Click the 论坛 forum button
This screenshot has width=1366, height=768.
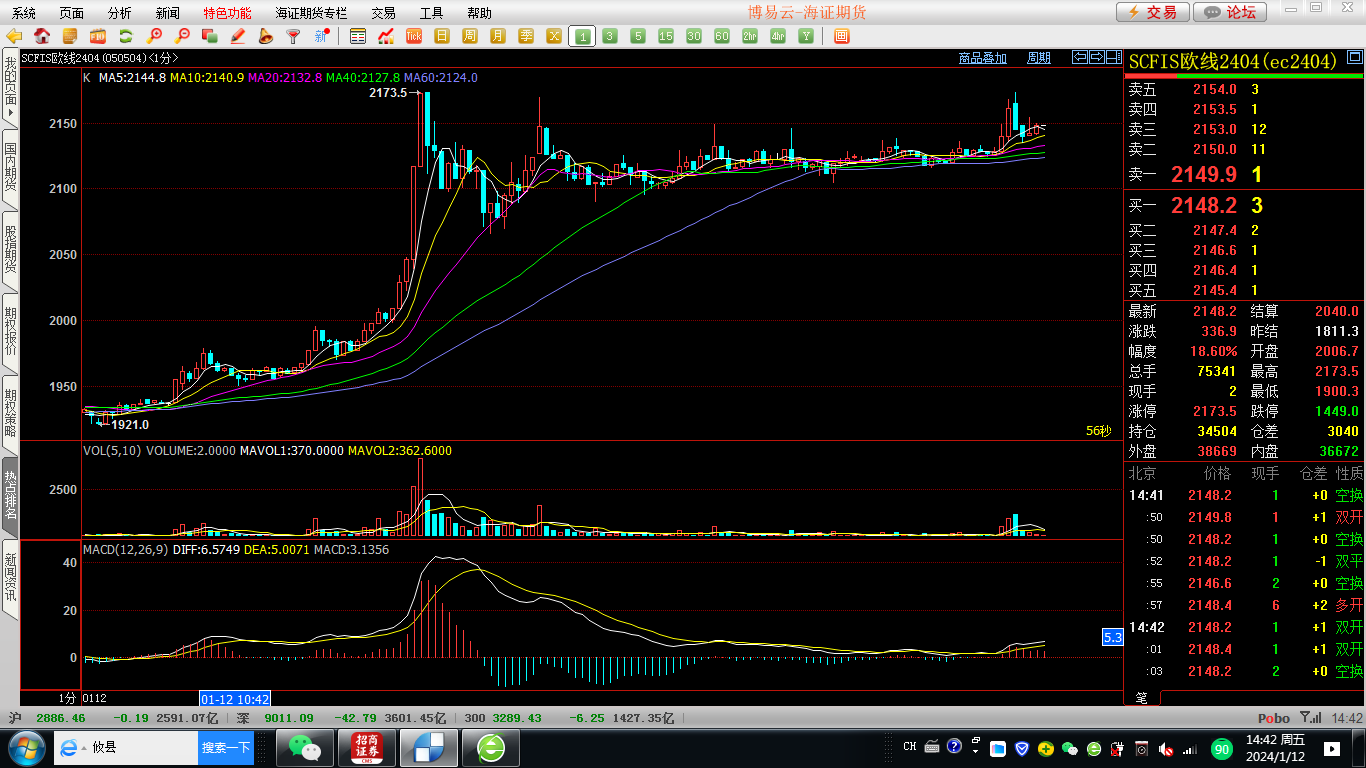[1230, 12]
